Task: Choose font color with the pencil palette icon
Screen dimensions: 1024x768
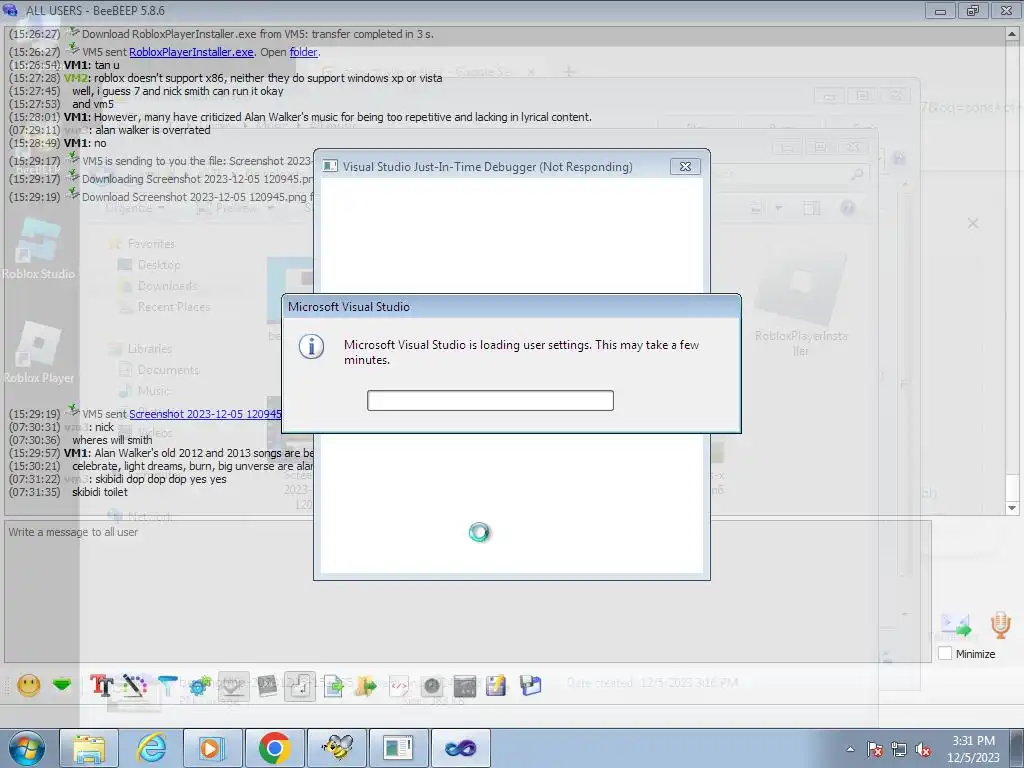Action: pos(135,685)
